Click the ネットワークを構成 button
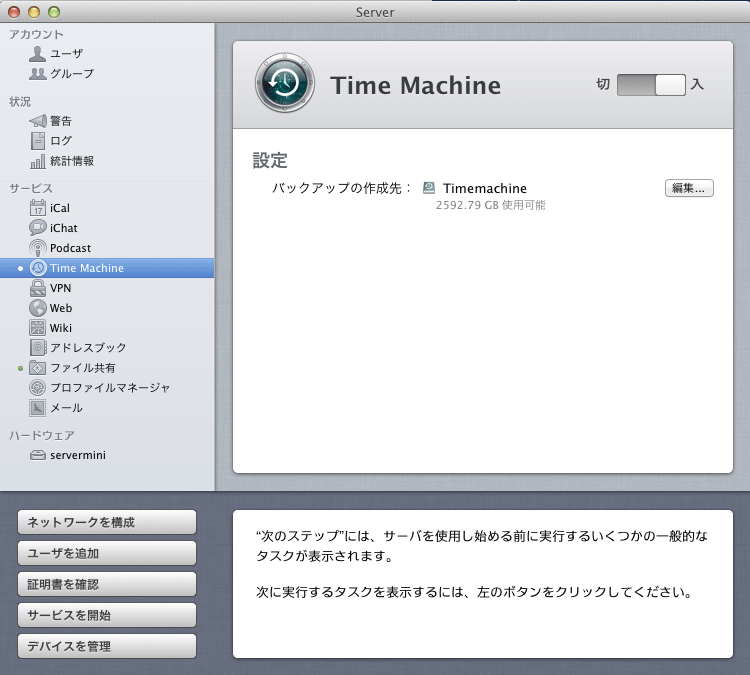The width and height of the screenshot is (750, 675). 107,522
